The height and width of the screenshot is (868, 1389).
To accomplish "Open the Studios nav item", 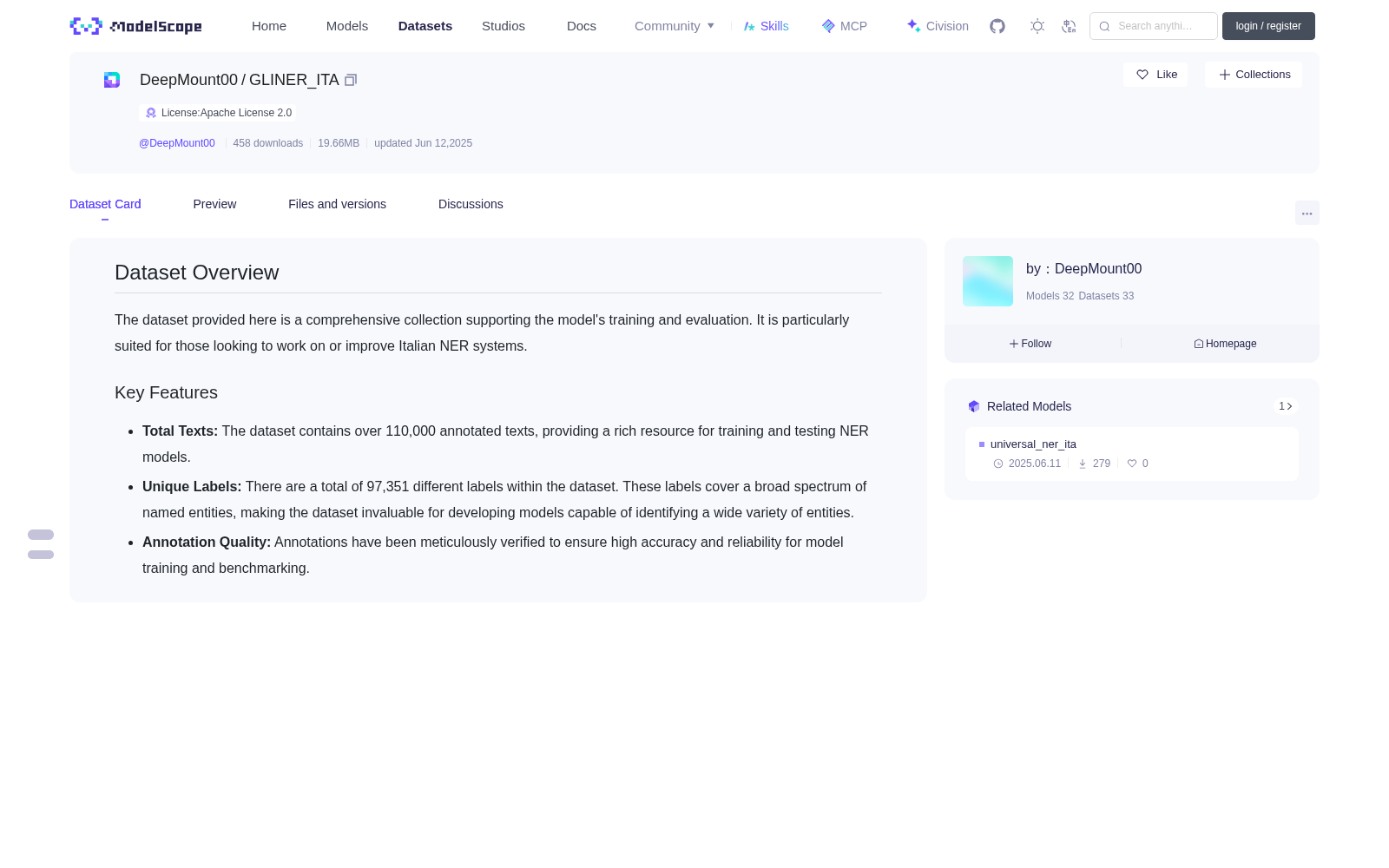I will (504, 26).
